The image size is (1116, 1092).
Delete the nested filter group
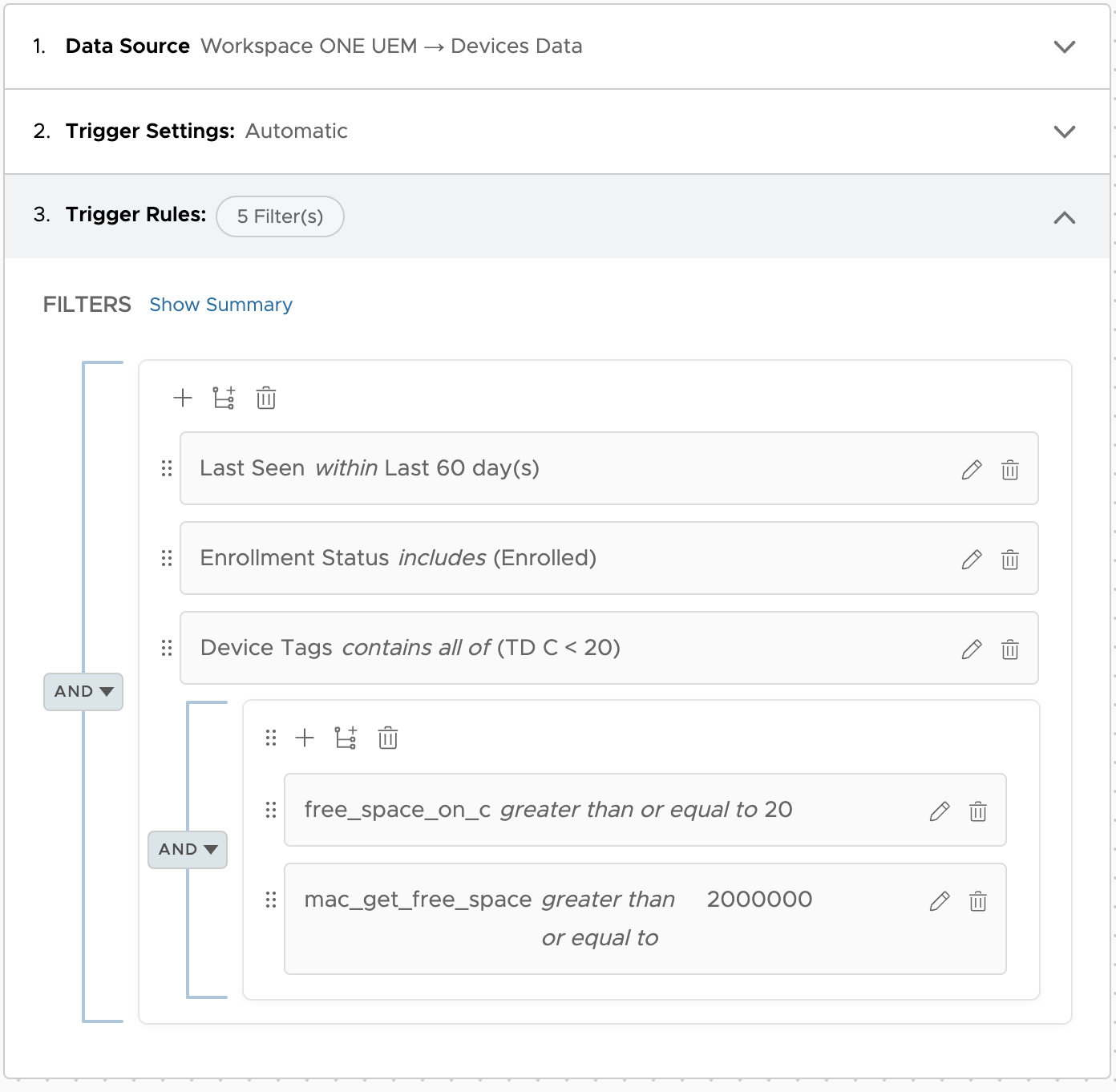click(388, 738)
